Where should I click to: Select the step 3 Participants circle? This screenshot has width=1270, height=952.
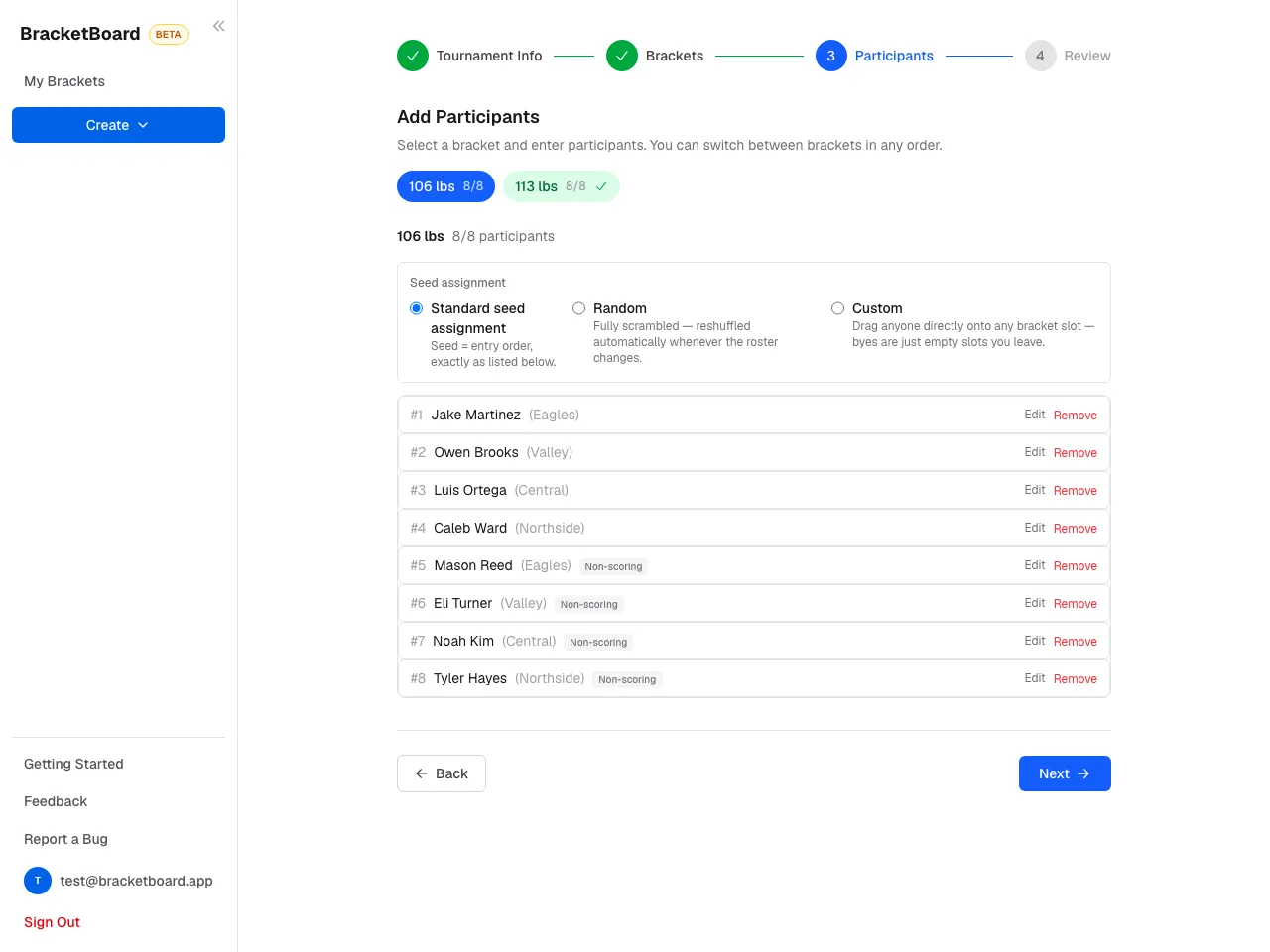(831, 56)
